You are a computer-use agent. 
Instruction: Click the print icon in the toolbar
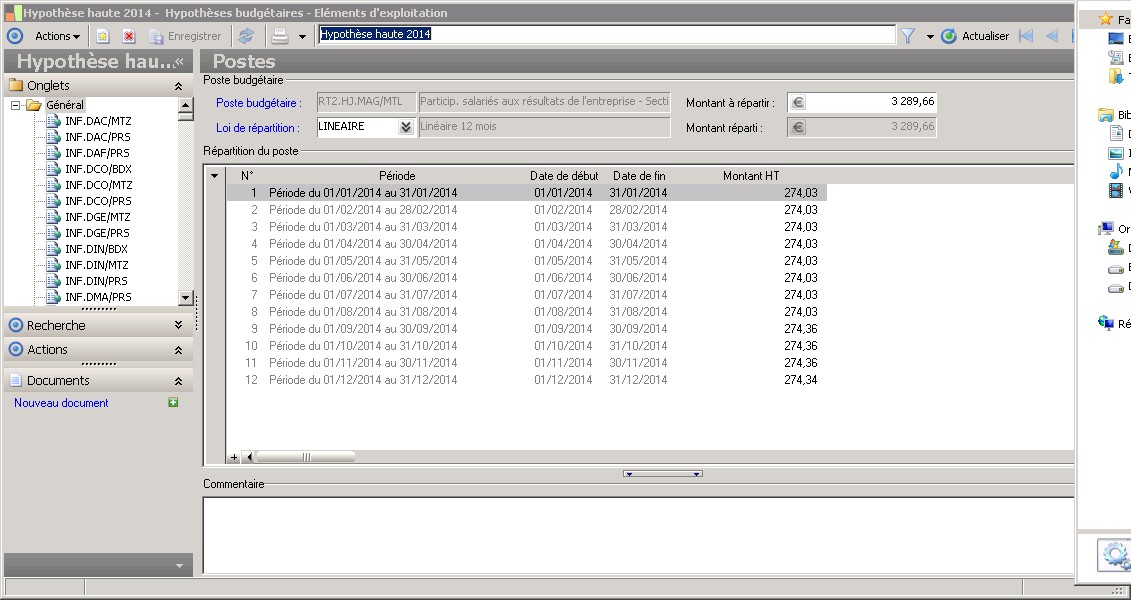(x=281, y=36)
